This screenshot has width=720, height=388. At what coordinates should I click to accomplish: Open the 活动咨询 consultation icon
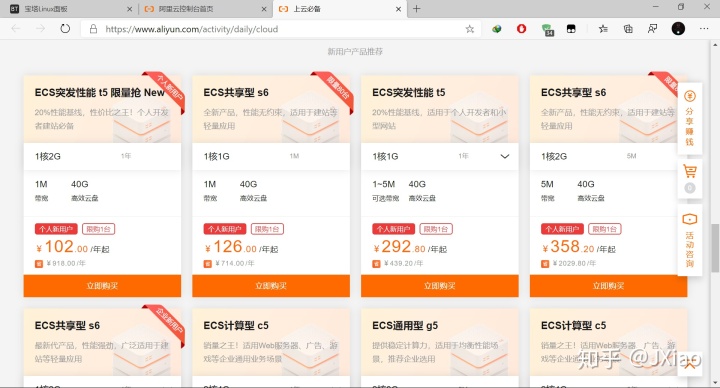click(690, 219)
